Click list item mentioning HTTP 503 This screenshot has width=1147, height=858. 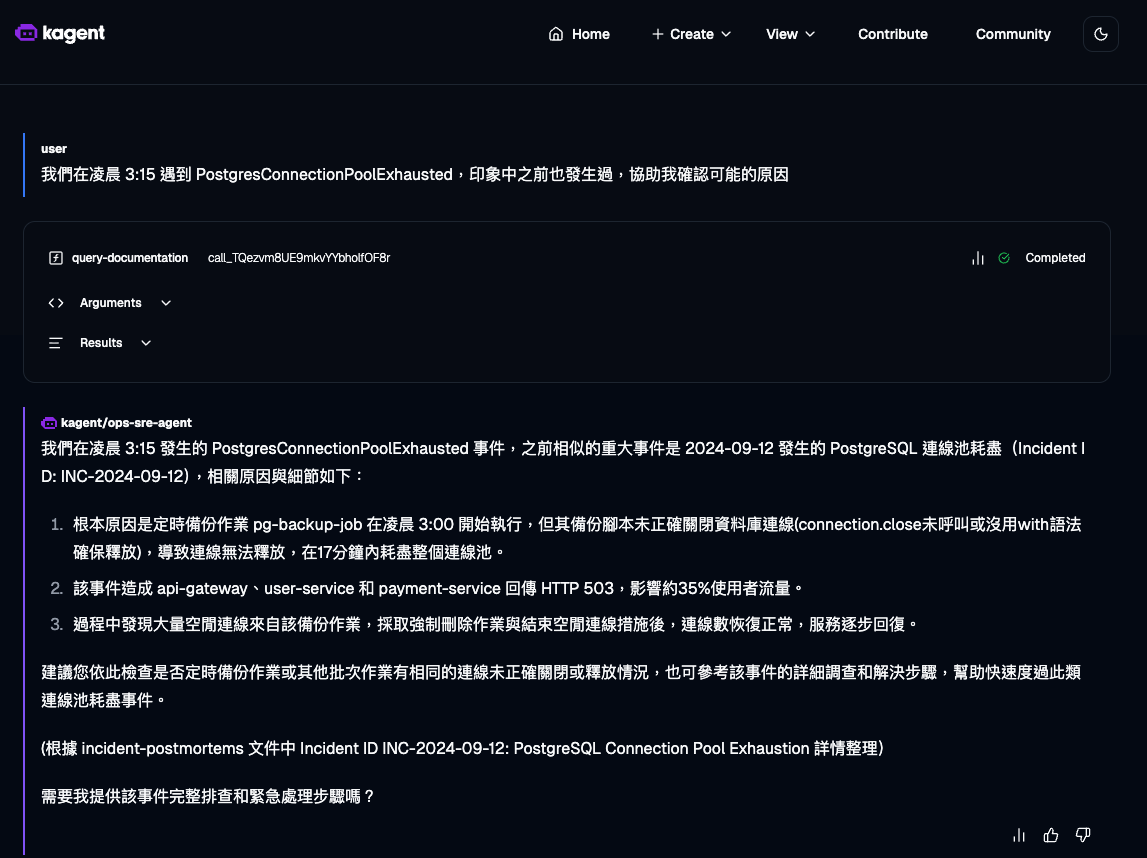pyautogui.click(x=437, y=588)
